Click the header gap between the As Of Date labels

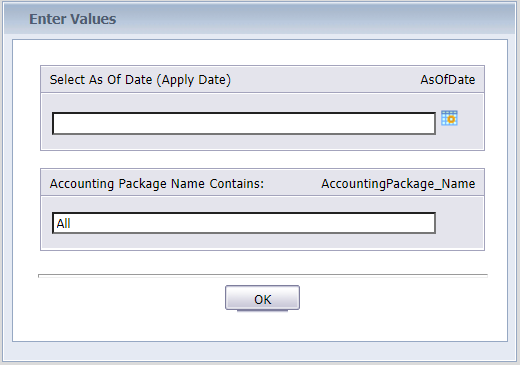click(325, 80)
